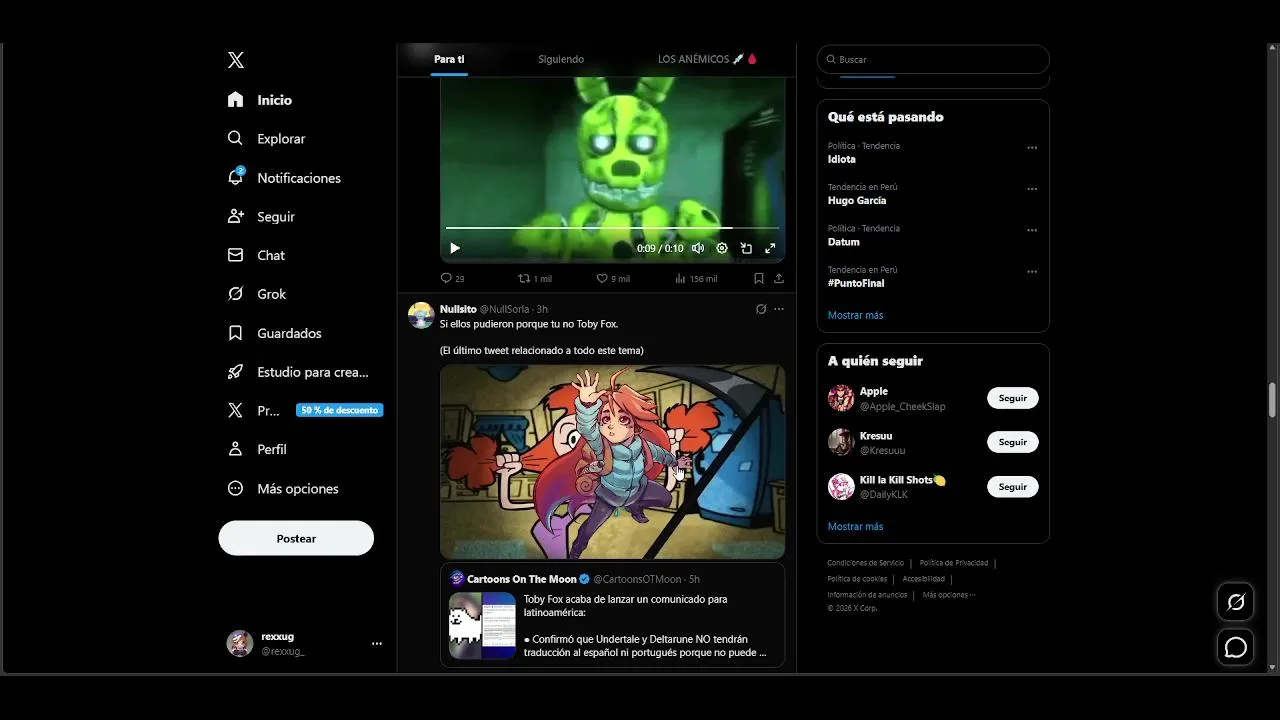Bookmark the video post
Image resolution: width=1280 pixels, height=720 pixels.
pos(759,278)
